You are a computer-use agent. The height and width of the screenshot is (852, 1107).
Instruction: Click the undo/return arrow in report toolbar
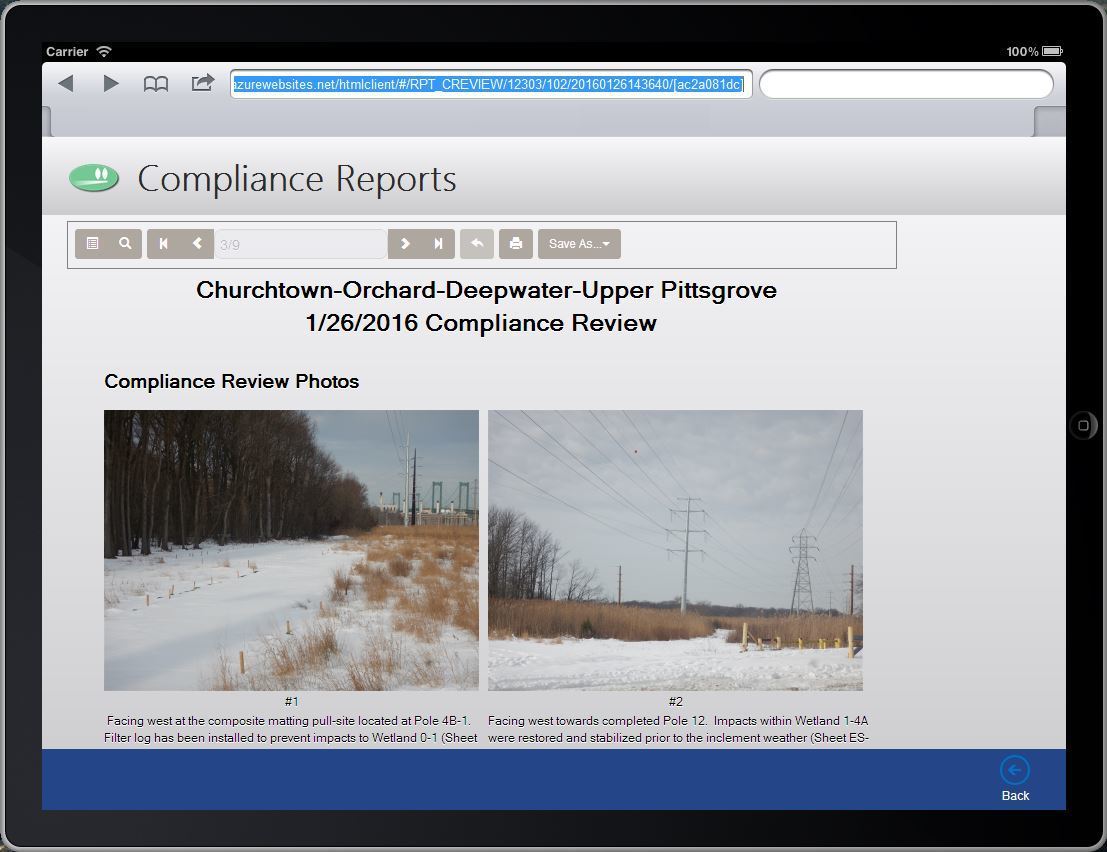[477, 244]
